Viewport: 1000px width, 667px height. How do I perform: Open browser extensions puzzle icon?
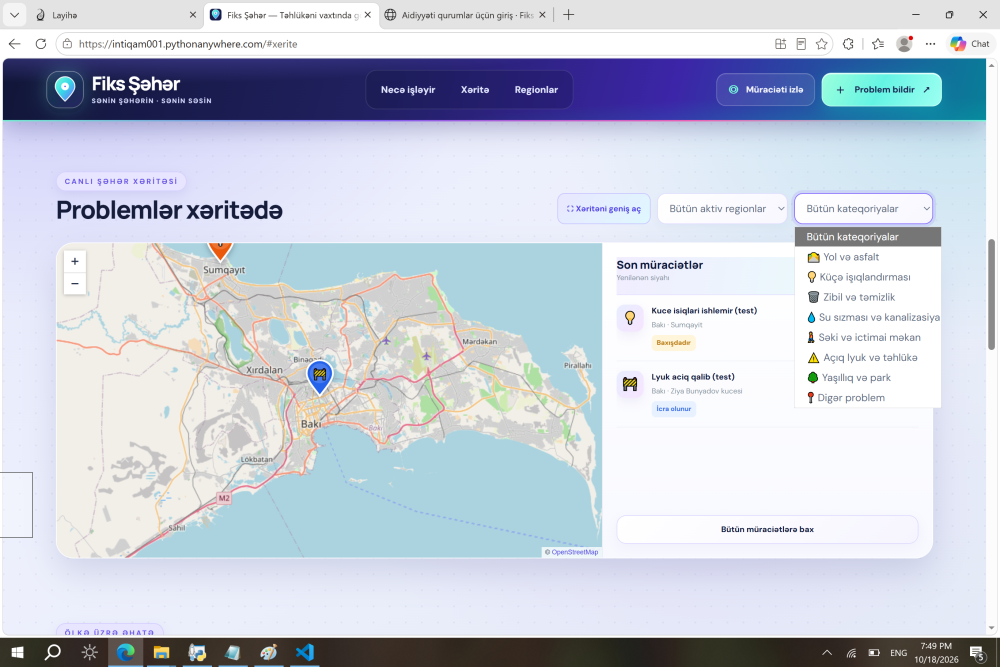[848, 44]
